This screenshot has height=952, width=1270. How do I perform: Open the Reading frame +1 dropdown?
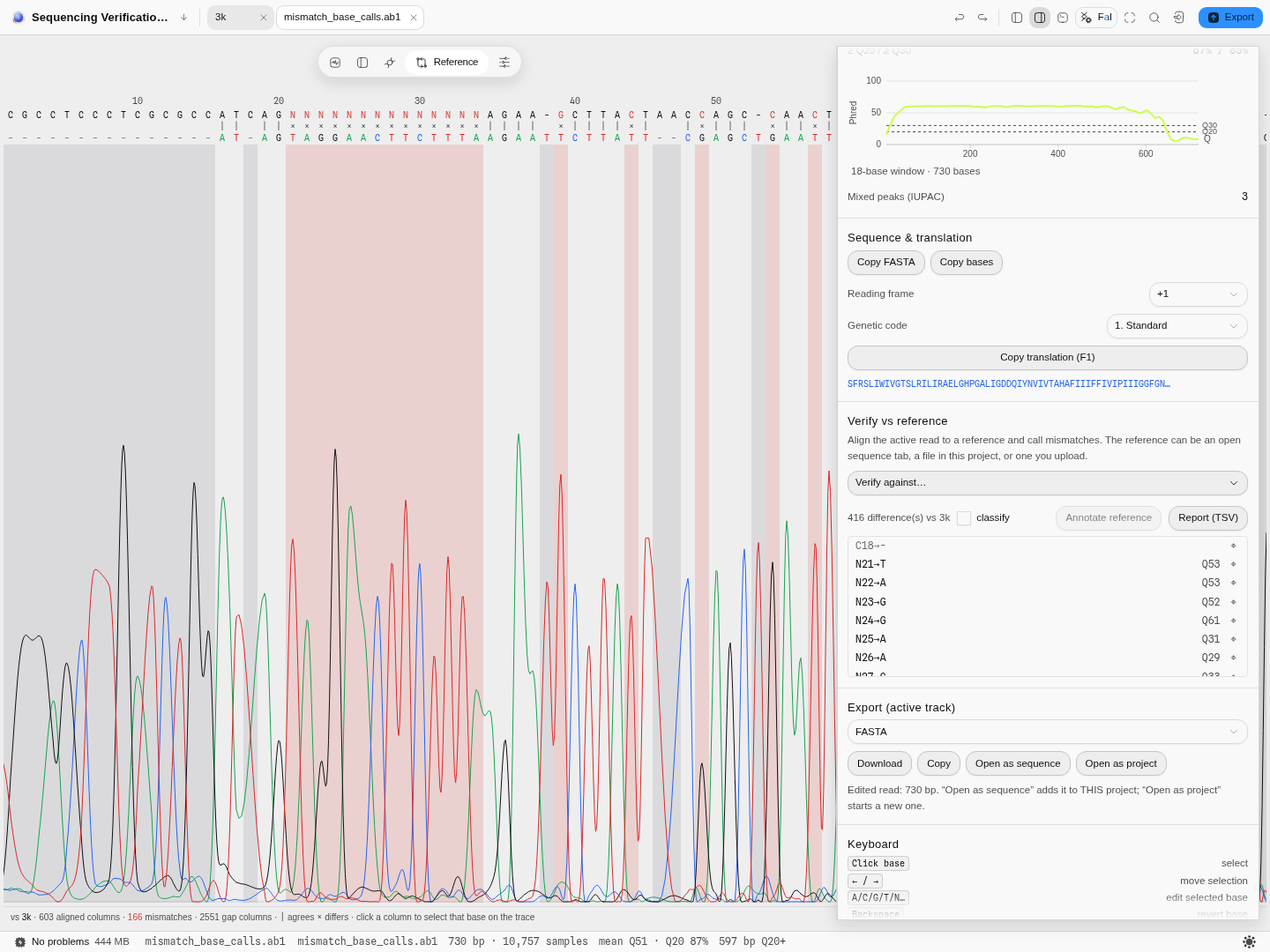tap(1198, 294)
